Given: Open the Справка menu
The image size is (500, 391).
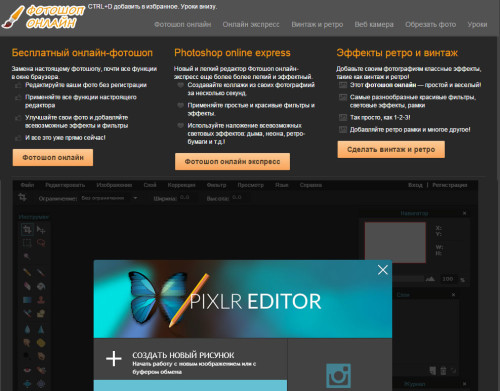Looking at the screenshot, I should click(x=311, y=185).
